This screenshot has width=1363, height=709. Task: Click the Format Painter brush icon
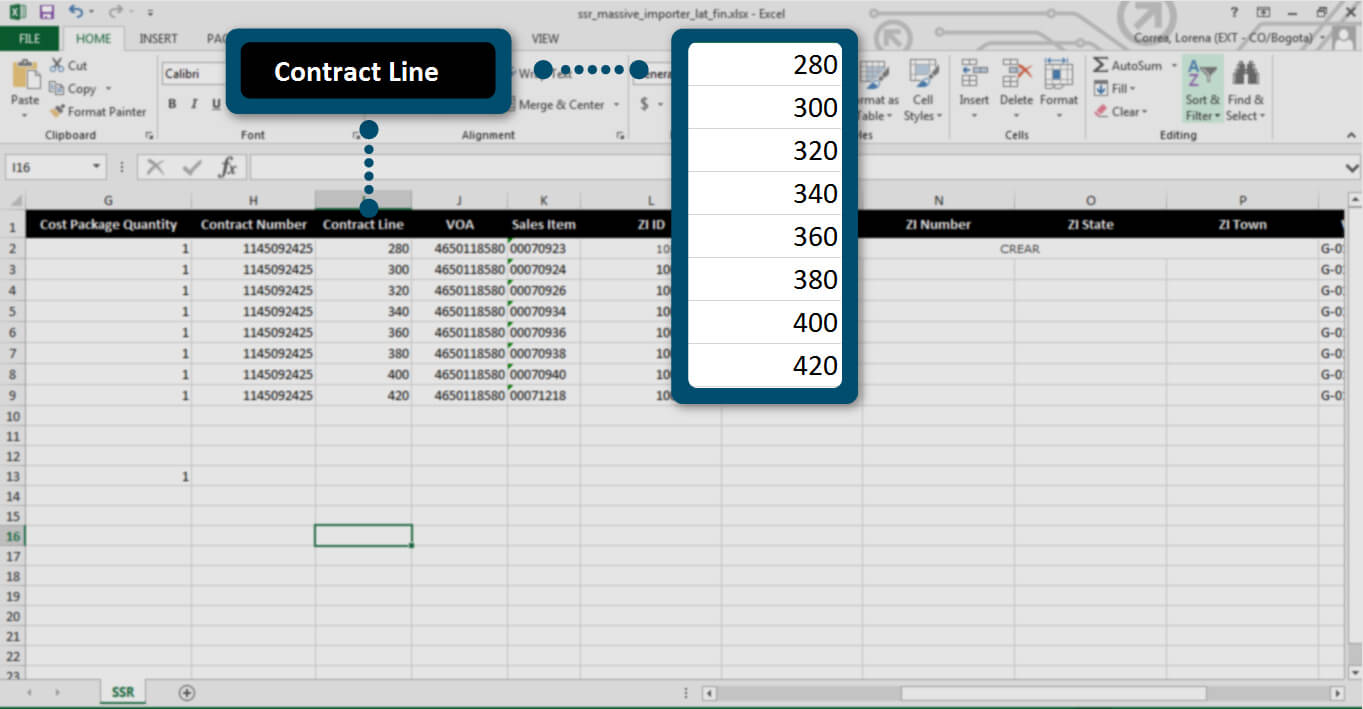pos(57,111)
